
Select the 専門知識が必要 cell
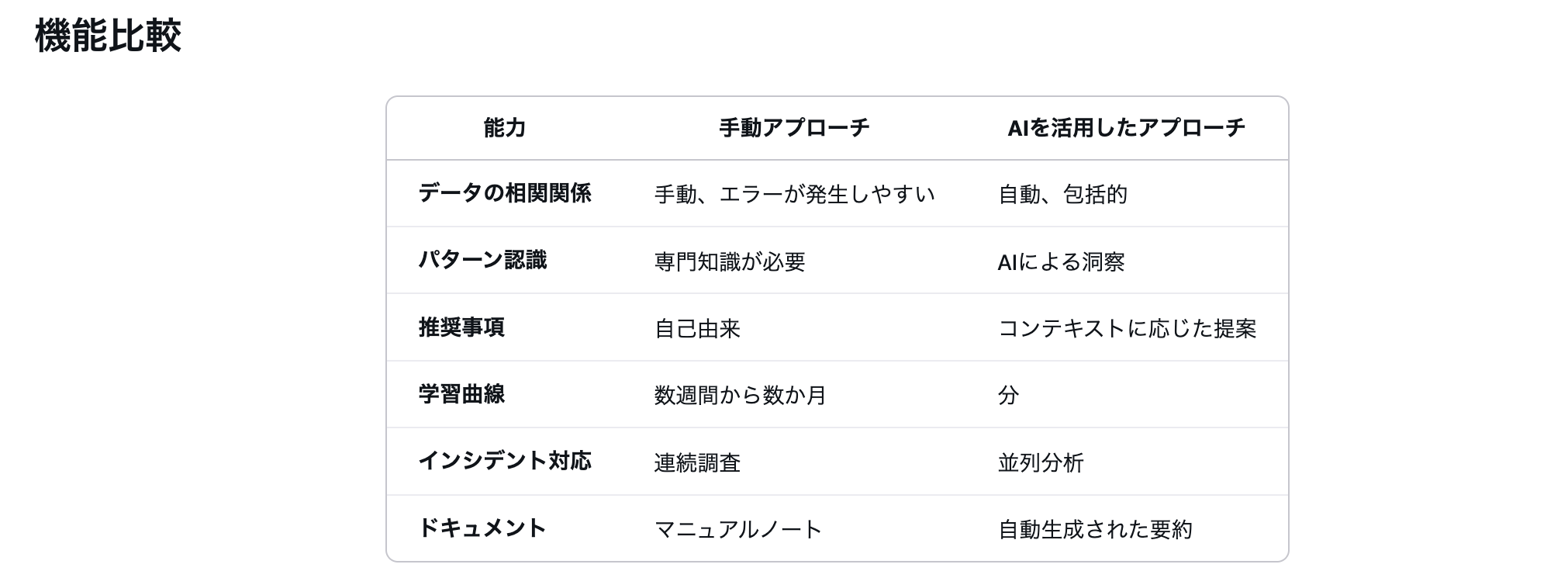pos(729,261)
